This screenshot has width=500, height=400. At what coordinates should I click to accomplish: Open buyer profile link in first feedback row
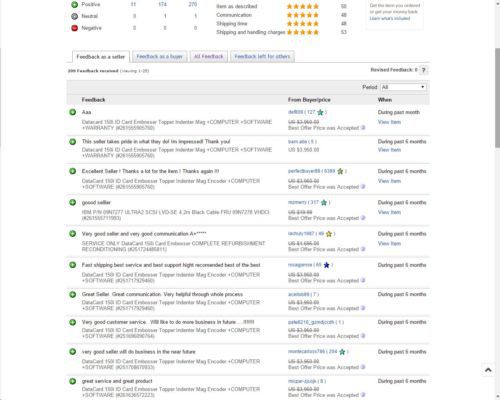pyautogui.click(x=296, y=112)
